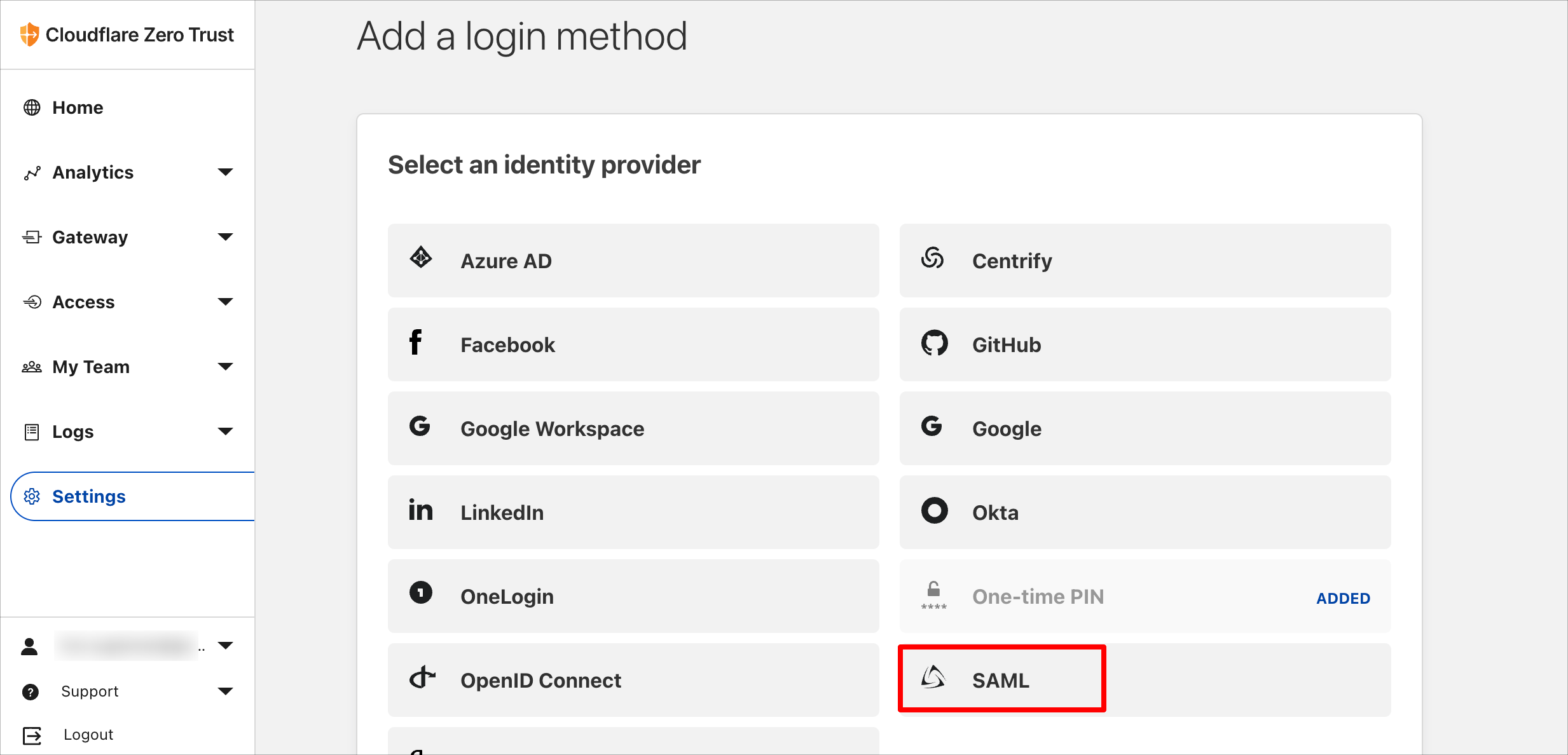Click the LinkedIn in icon
Image resolution: width=1568 pixels, height=755 pixels.
pos(420,510)
